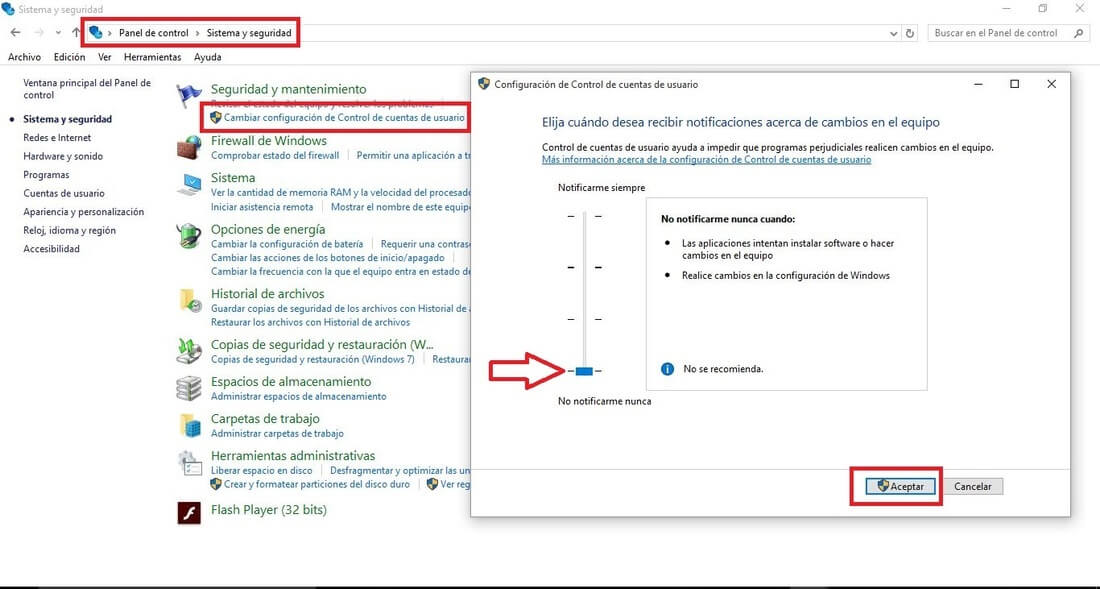Screen dimensions: 1100x589
Task: Select Sistema y seguridad breadcrumb segment
Action: click(x=248, y=33)
